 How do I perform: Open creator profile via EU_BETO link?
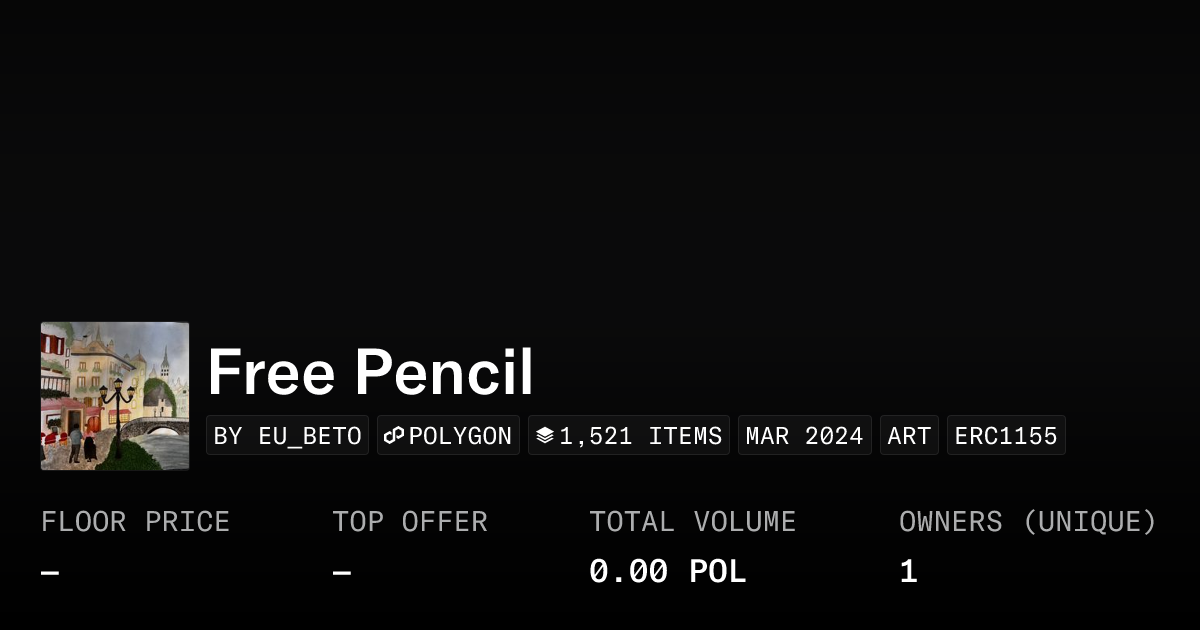(310, 435)
